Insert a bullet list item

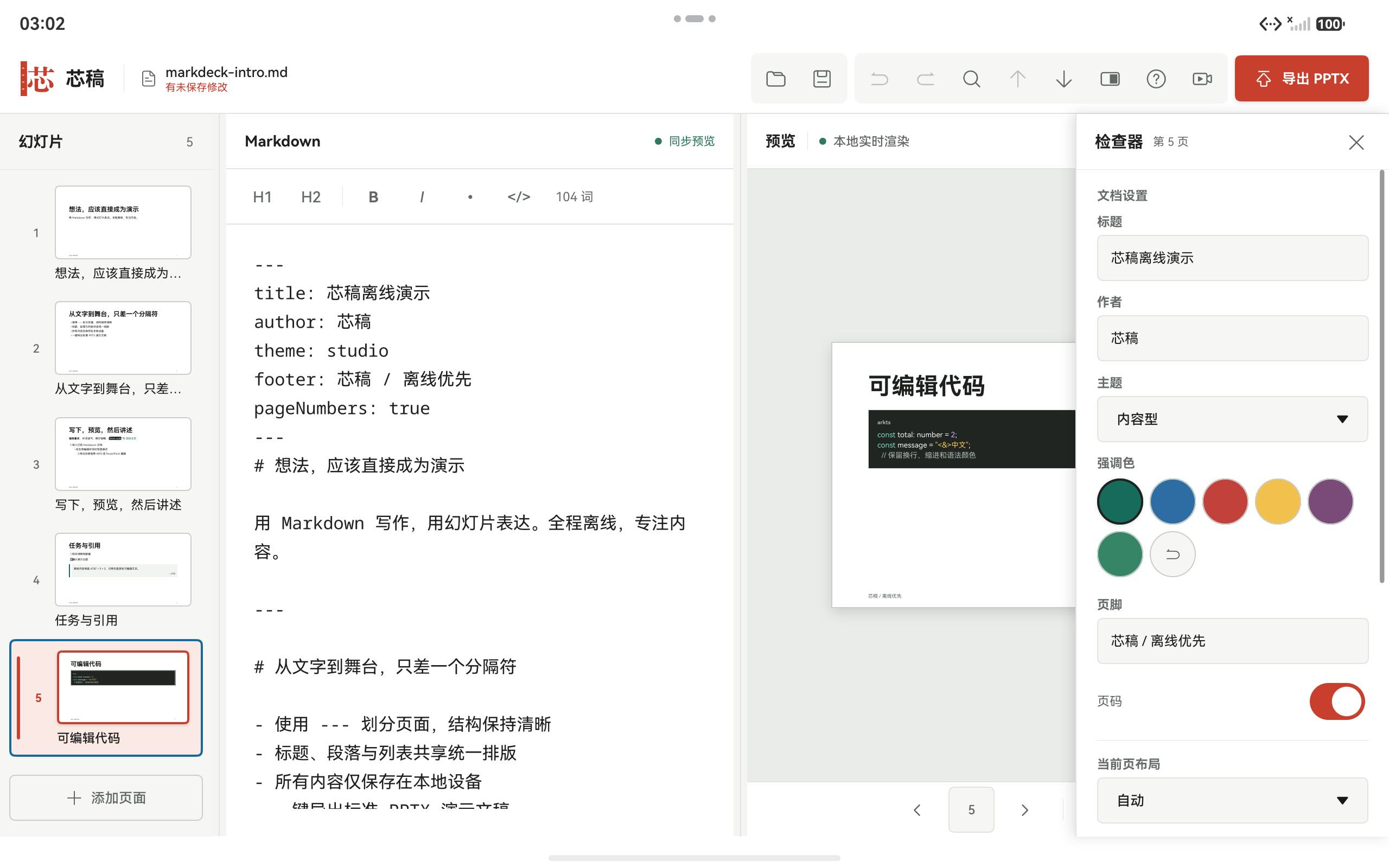pyautogui.click(x=470, y=197)
